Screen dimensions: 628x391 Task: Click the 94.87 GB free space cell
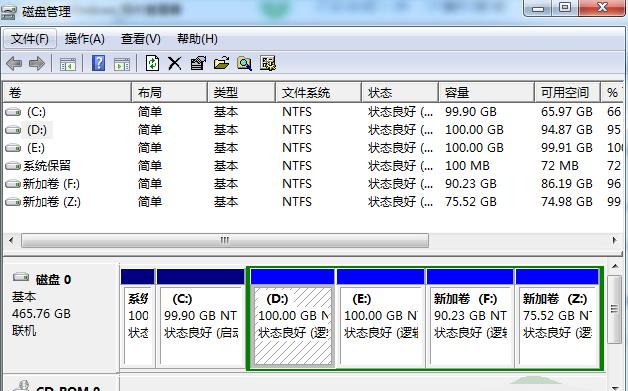point(567,130)
